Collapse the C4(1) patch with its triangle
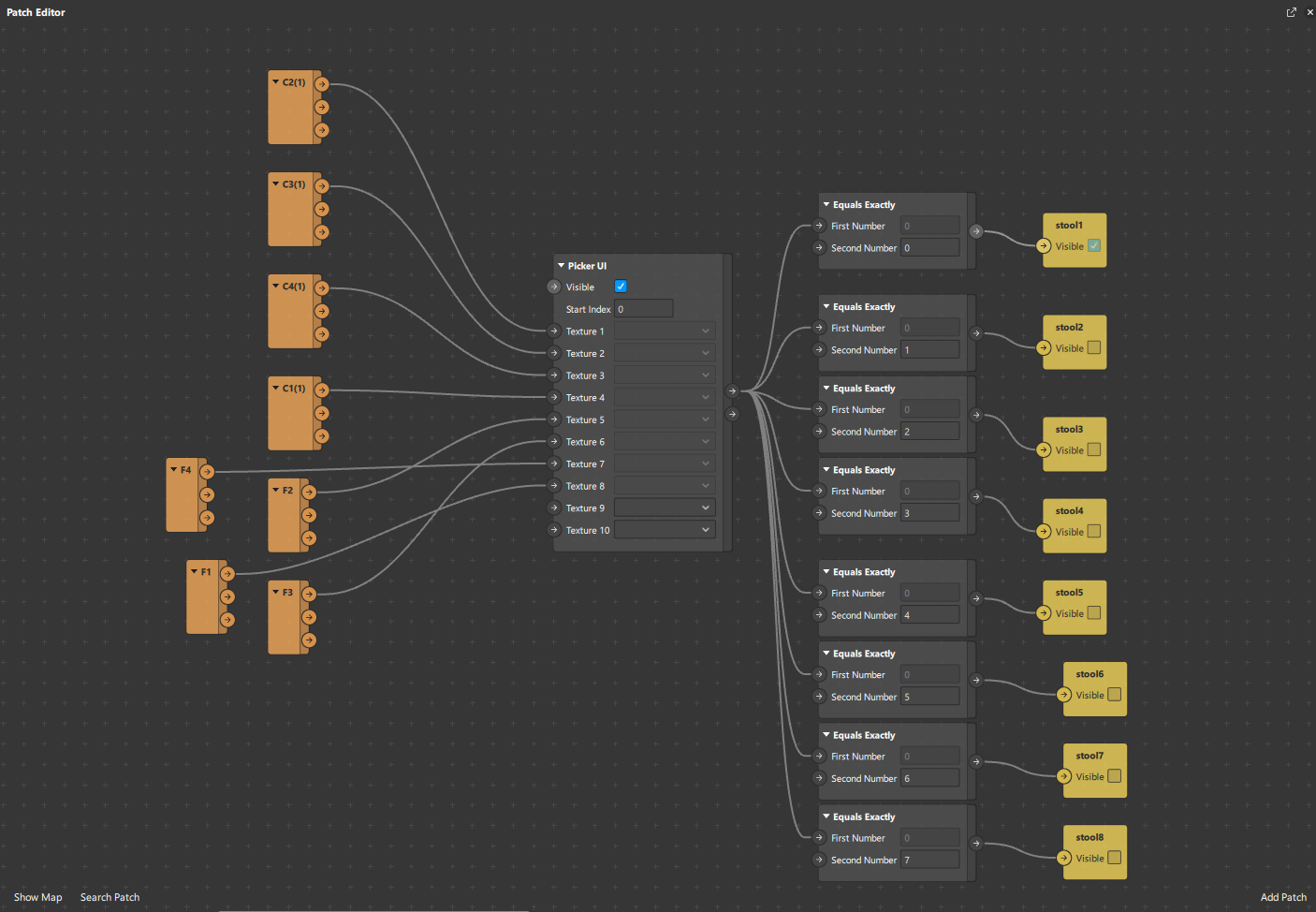 (275, 287)
